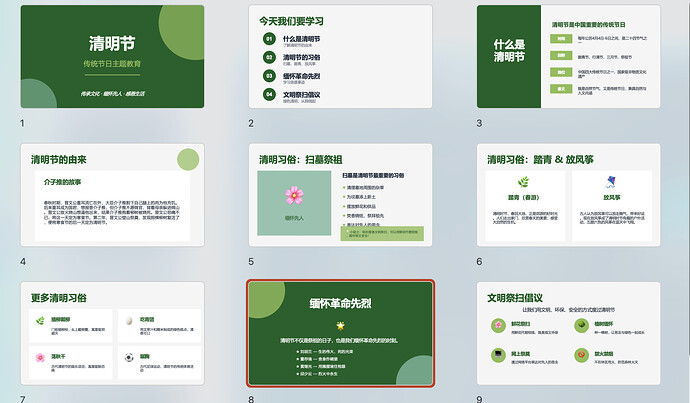Click the kite icon above 放风筝
Screen dimensions: 690x403
click(611, 182)
